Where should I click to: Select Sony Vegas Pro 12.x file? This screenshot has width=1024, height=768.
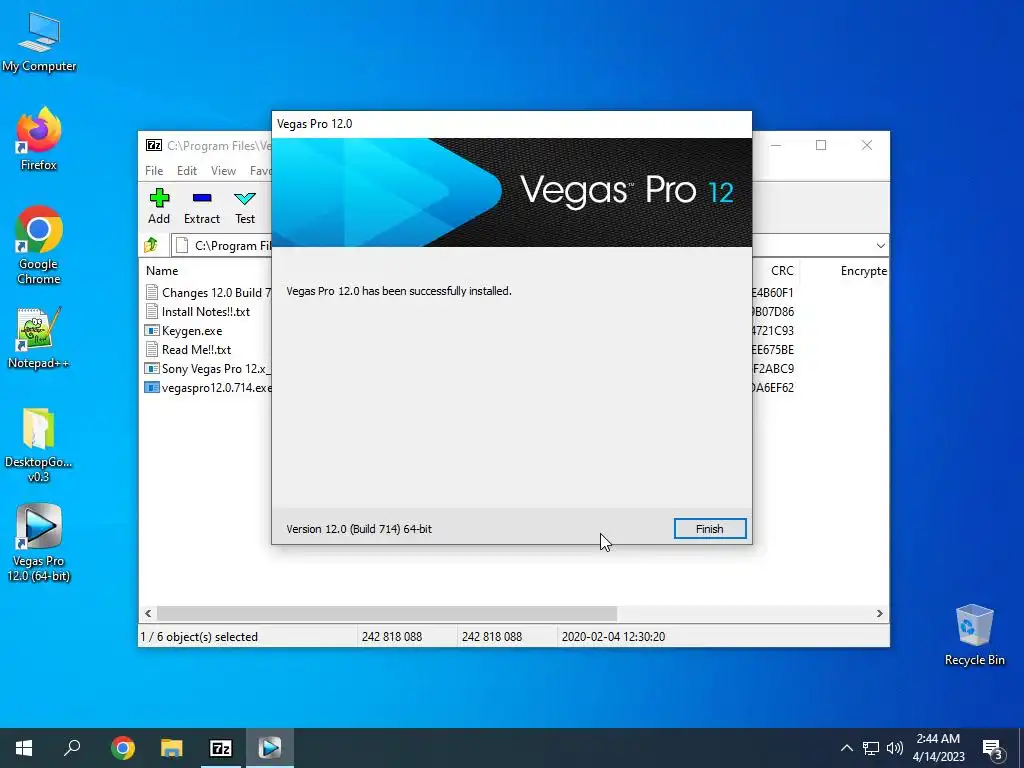(x=208, y=368)
